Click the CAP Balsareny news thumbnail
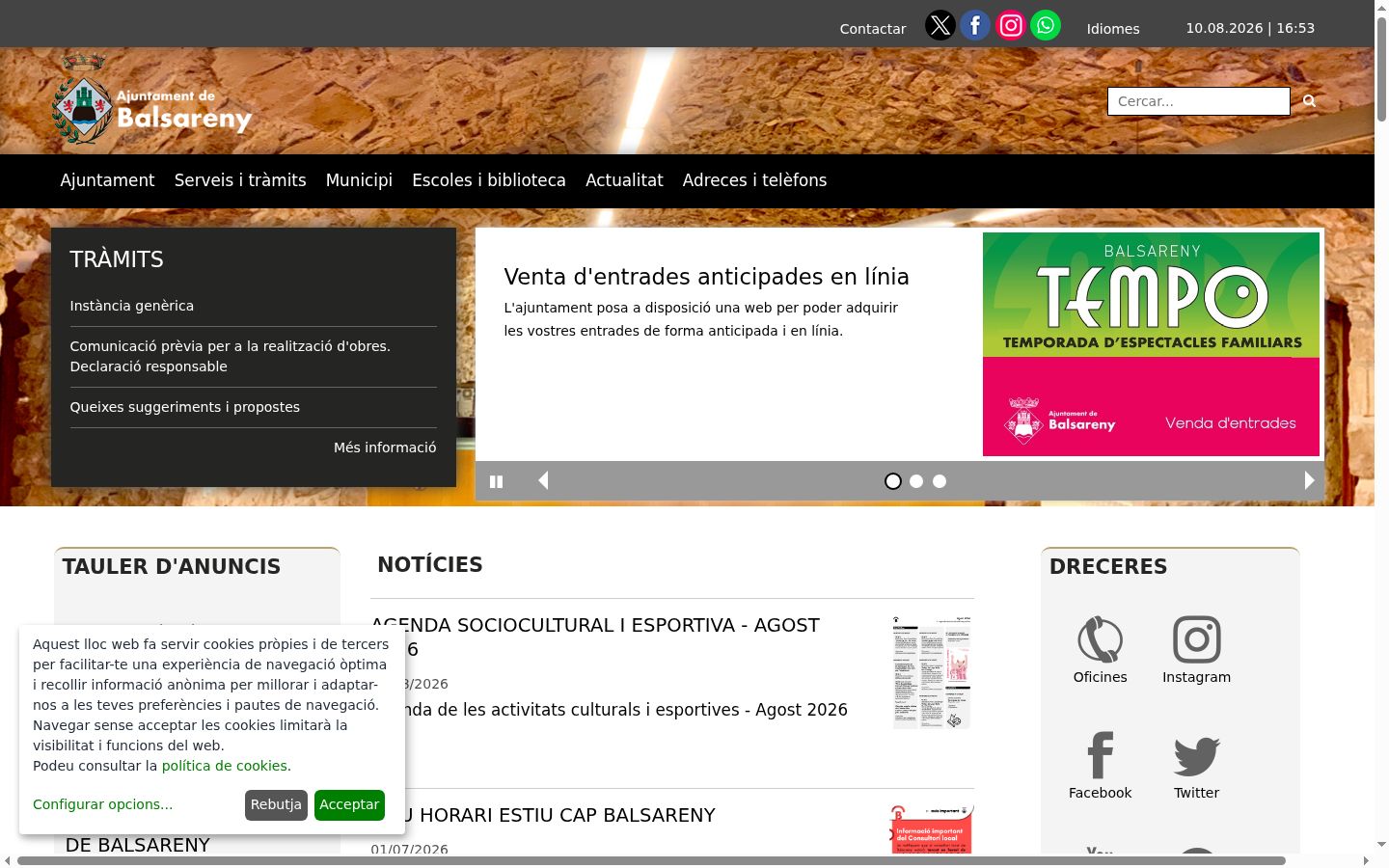 click(x=932, y=829)
